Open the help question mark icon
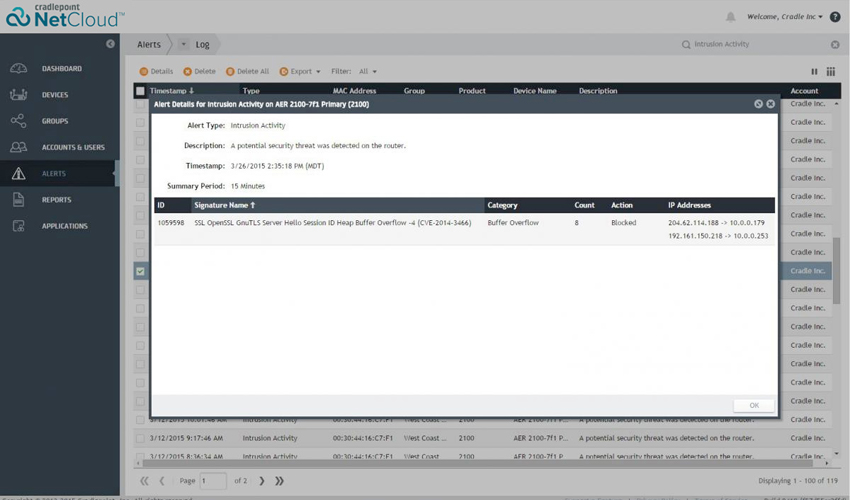The height and width of the screenshot is (500, 850). click(835, 17)
